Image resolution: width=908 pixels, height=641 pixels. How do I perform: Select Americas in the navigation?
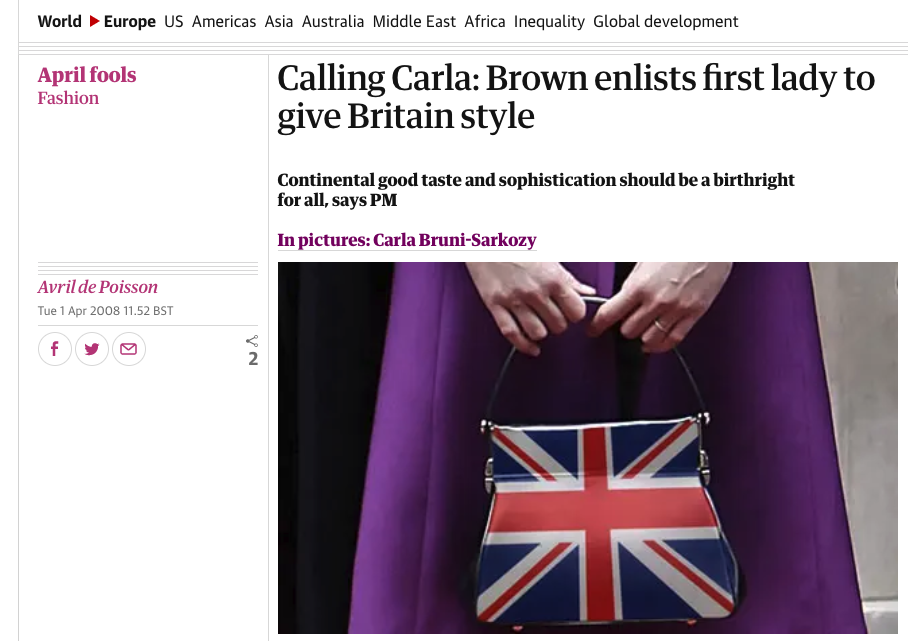pyautogui.click(x=224, y=21)
